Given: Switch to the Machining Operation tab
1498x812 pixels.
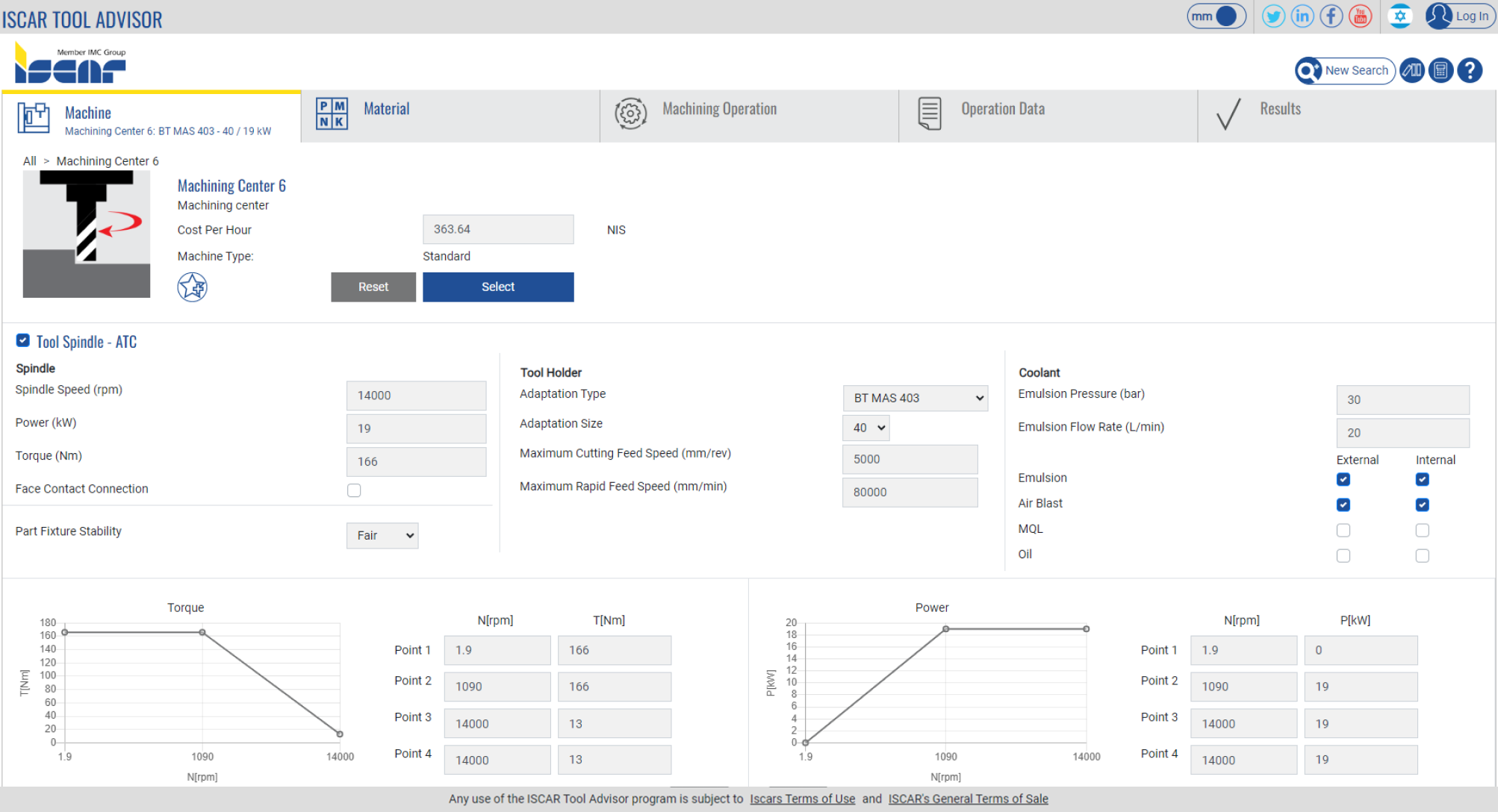Looking at the screenshot, I should point(749,117).
